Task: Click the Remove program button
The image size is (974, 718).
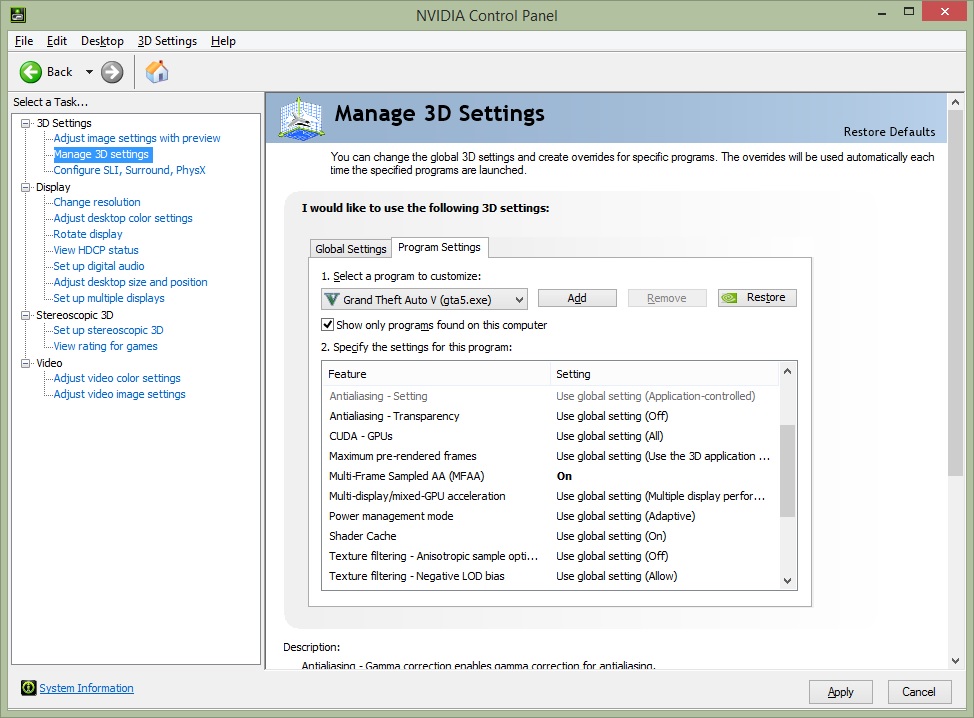Action: (x=667, y=298)
